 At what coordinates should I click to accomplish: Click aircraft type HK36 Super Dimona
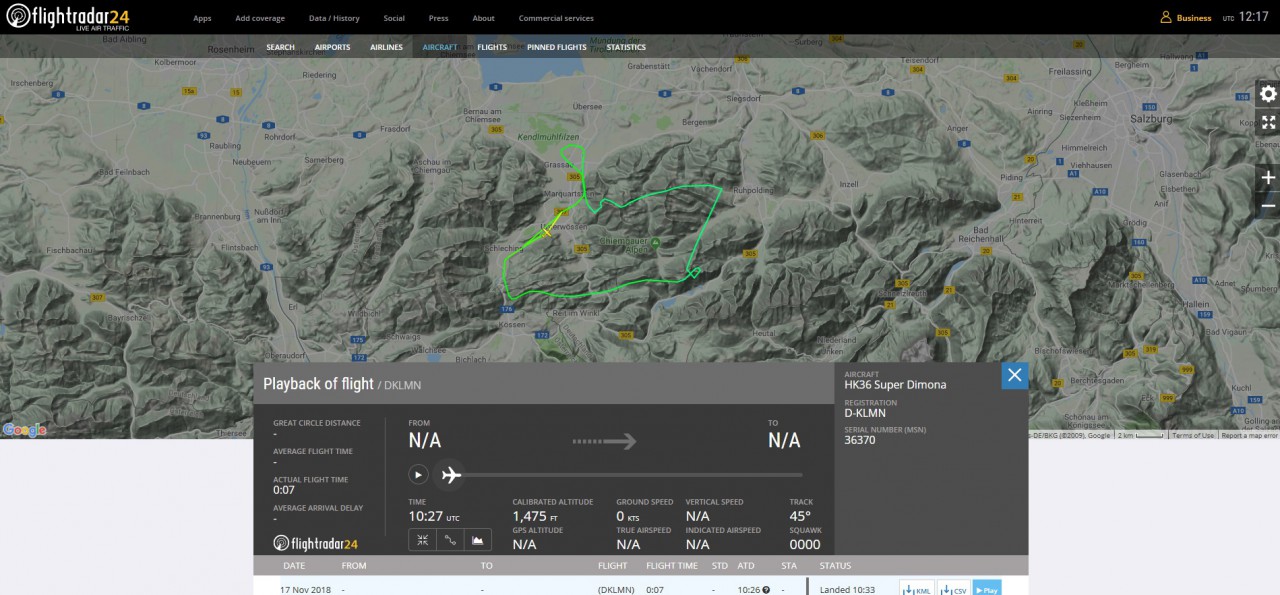point(895,385)
